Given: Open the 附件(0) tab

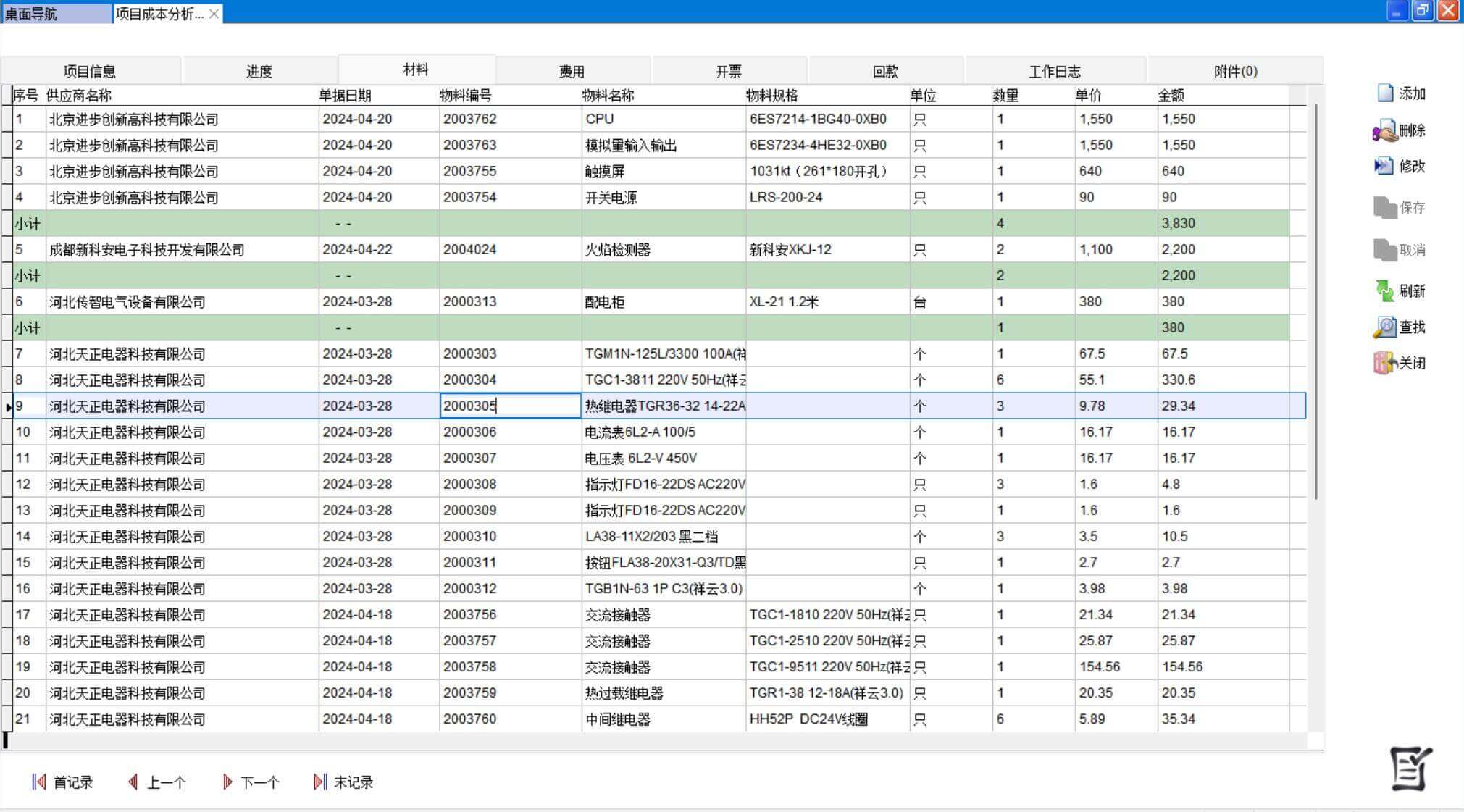Looking at the screenshot, I should (x=1235, y=71).
